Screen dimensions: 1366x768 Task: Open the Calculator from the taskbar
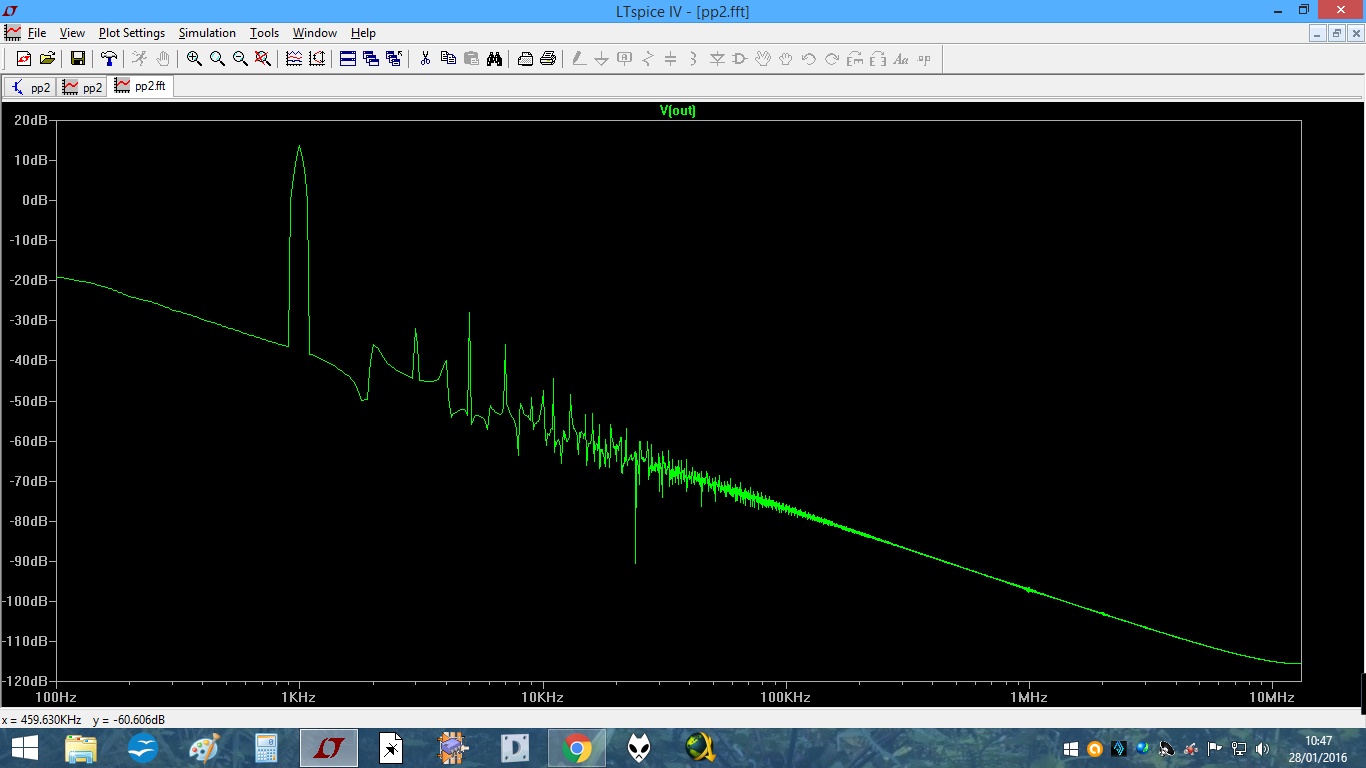click(x=266, y=748)
